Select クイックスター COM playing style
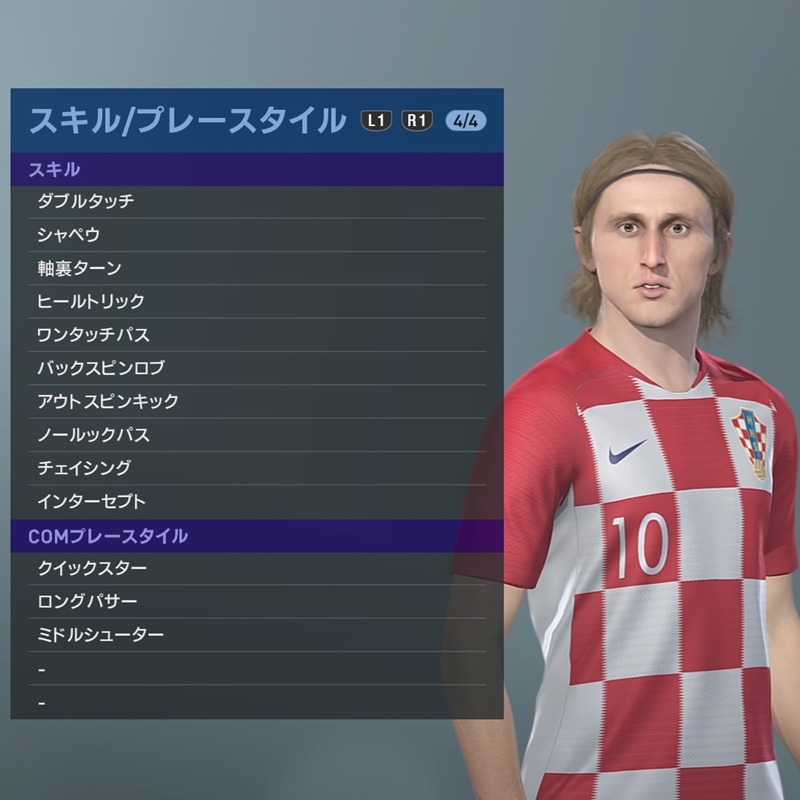Screen dimensions: 800x800 click(257, 568)
